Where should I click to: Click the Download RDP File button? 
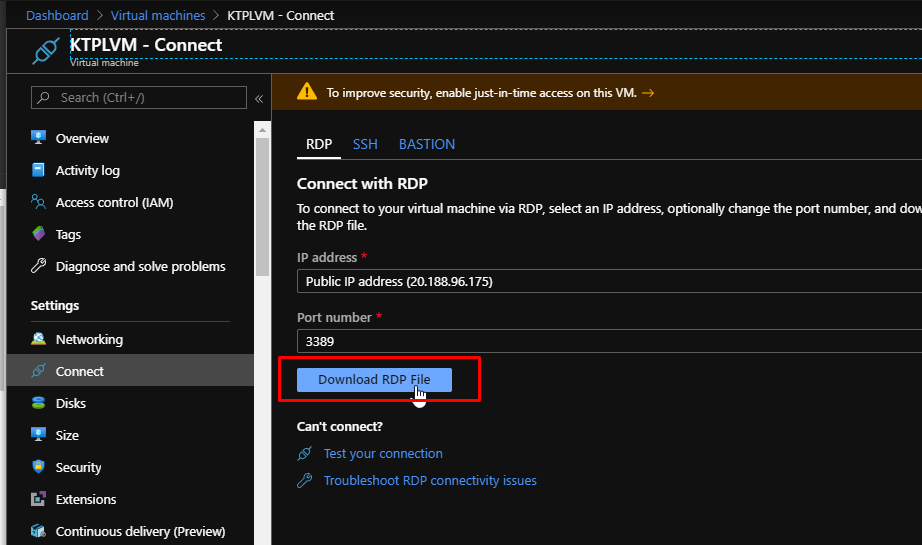coord(374,379)
